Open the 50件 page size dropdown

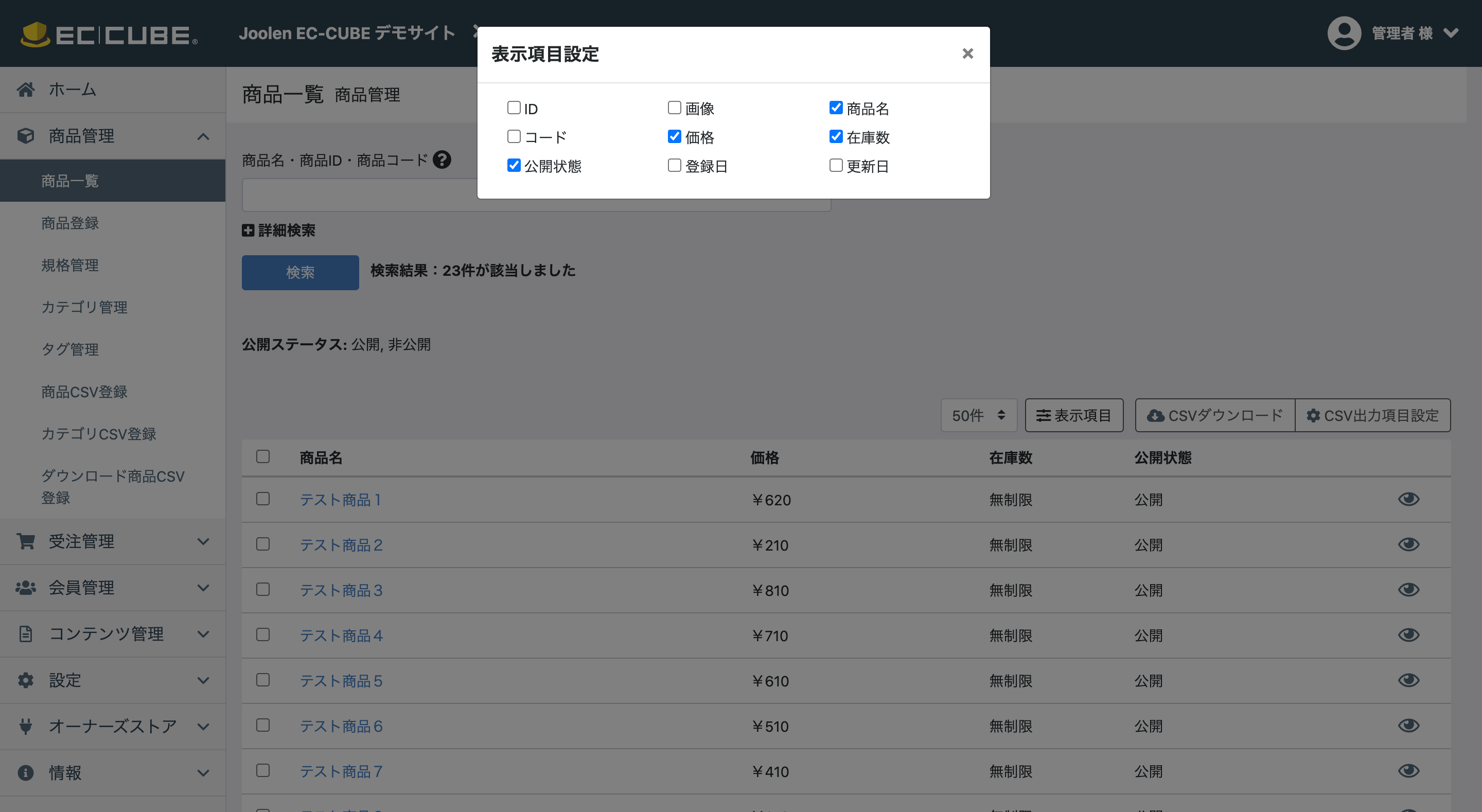tap(979, 415)
